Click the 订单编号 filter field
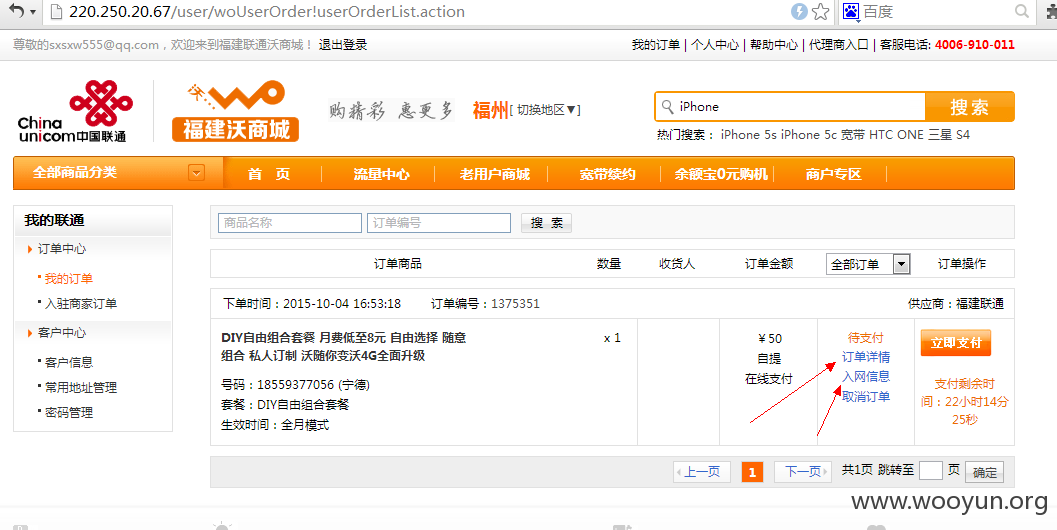 (439, 223)
